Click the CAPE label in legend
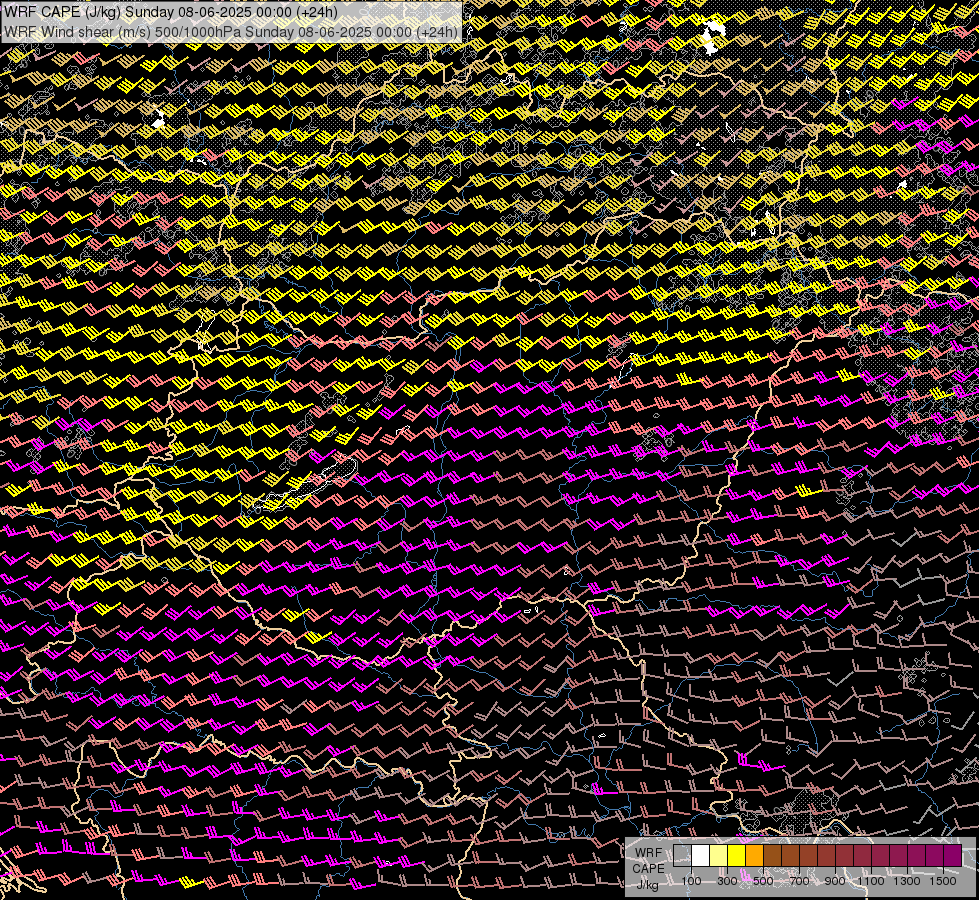 [x=648, y=869]
